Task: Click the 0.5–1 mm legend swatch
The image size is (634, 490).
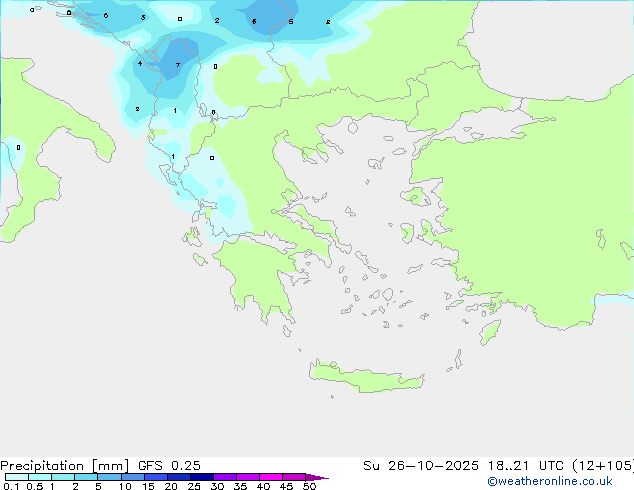Action: [40, 477]
